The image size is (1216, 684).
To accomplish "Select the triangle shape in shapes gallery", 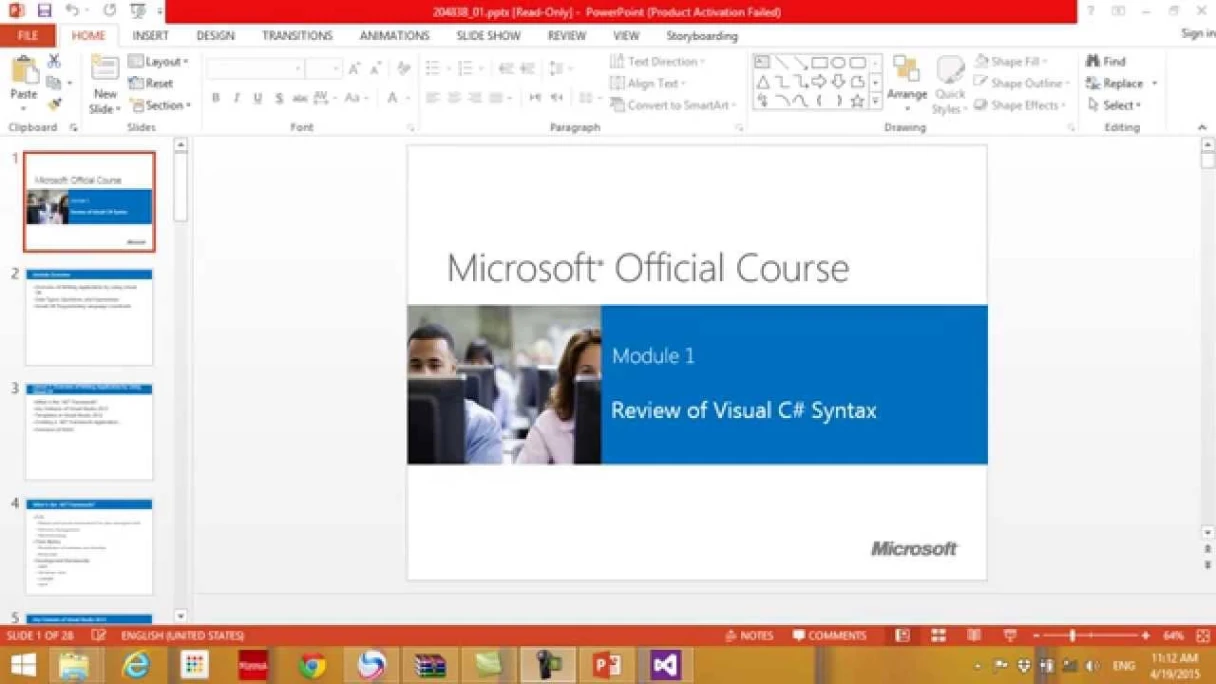I will click(x=763, y=82).
